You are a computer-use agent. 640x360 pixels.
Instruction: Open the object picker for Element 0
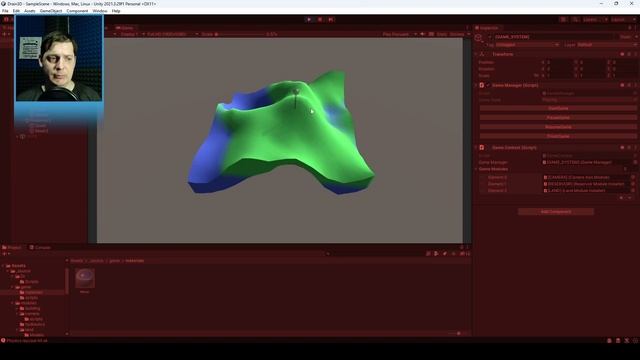point(633,178)
